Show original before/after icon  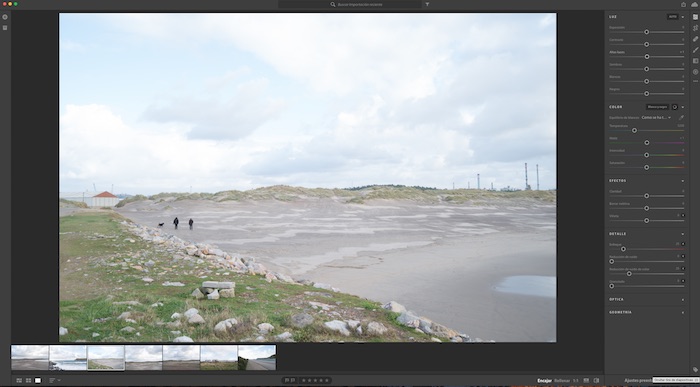pos(596,380)
